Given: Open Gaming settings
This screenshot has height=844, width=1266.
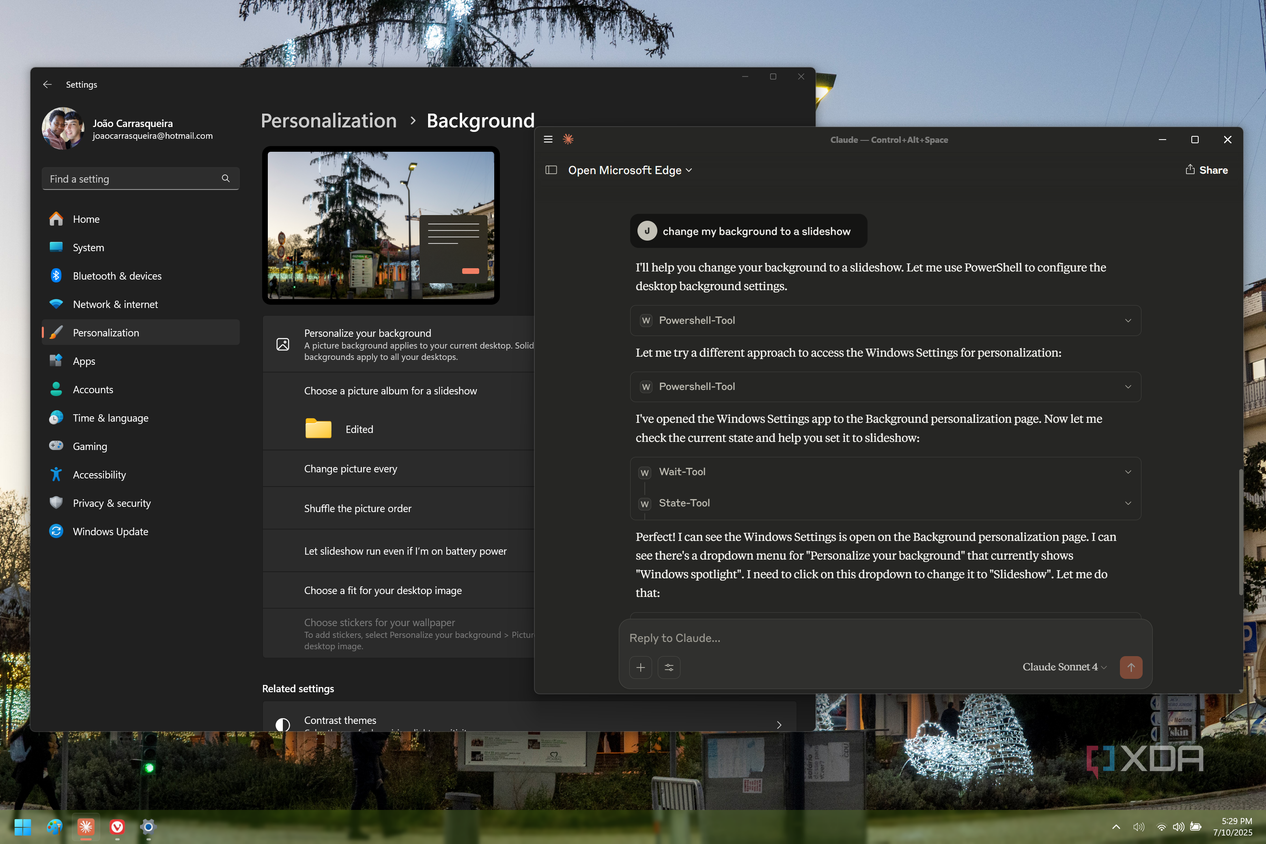Looking at the screenshot, I should pyautogui.click(x=140, y=446).
